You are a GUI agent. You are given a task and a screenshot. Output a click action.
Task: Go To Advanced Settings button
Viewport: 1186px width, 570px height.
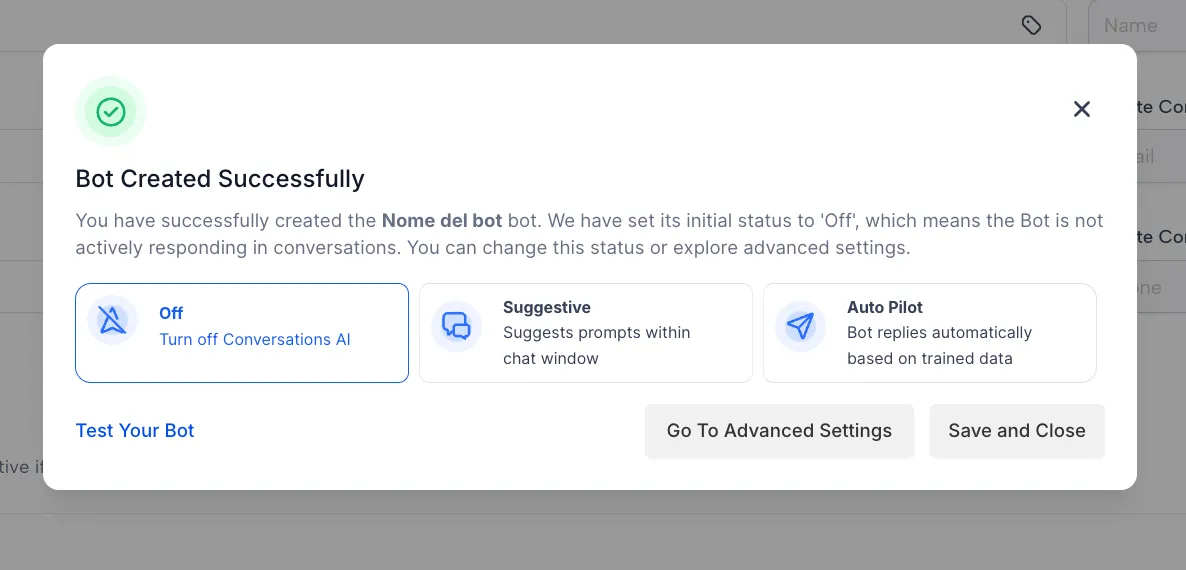coord(779,431)
